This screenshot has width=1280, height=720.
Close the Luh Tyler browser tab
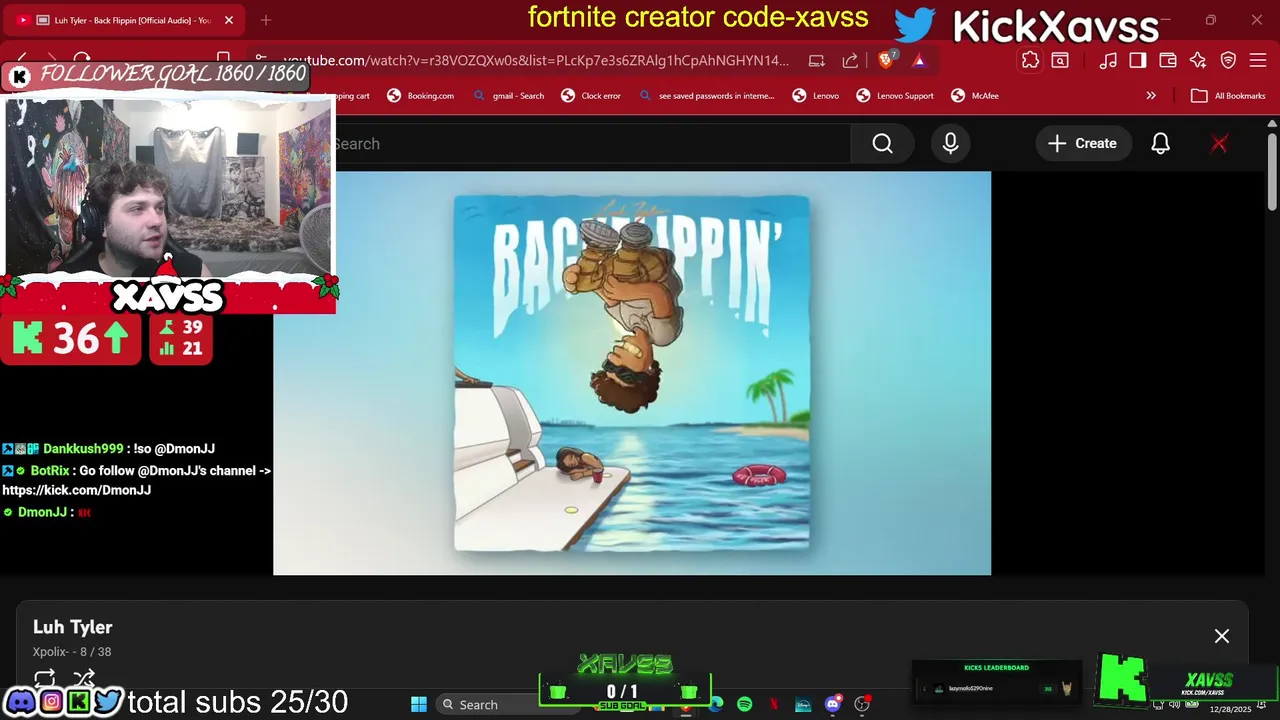(228, 20)
